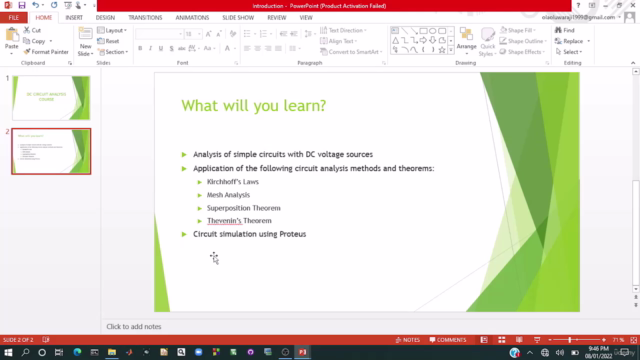The image size is (640, 360).
Task: Switch to Normal view icon
Action: click(484, 340)
